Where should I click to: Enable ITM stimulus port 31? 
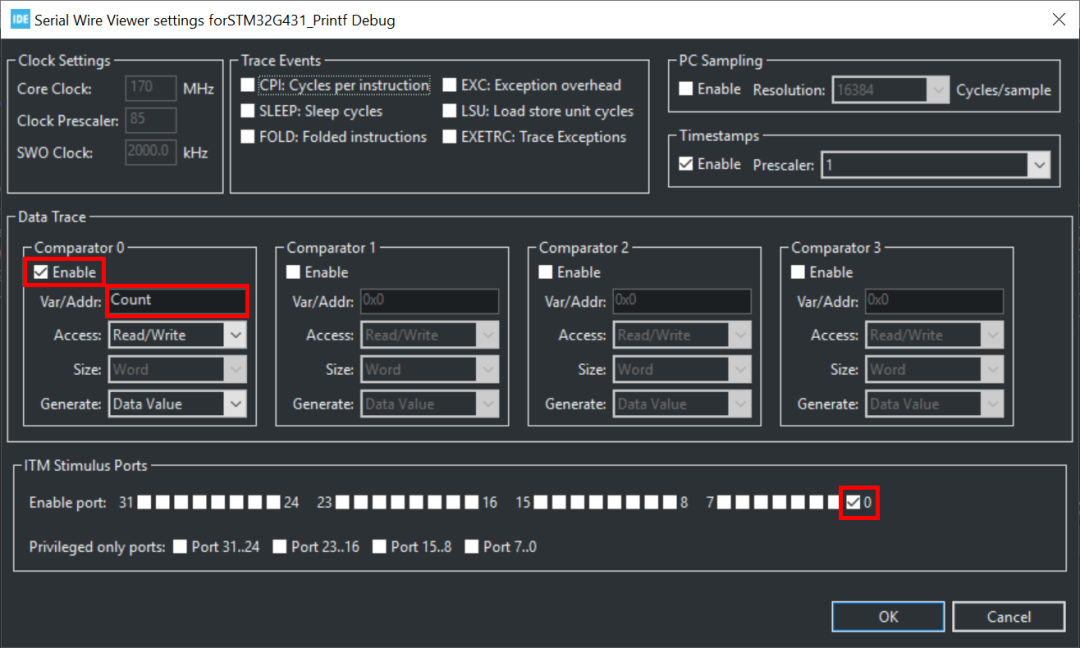(144, 502)
